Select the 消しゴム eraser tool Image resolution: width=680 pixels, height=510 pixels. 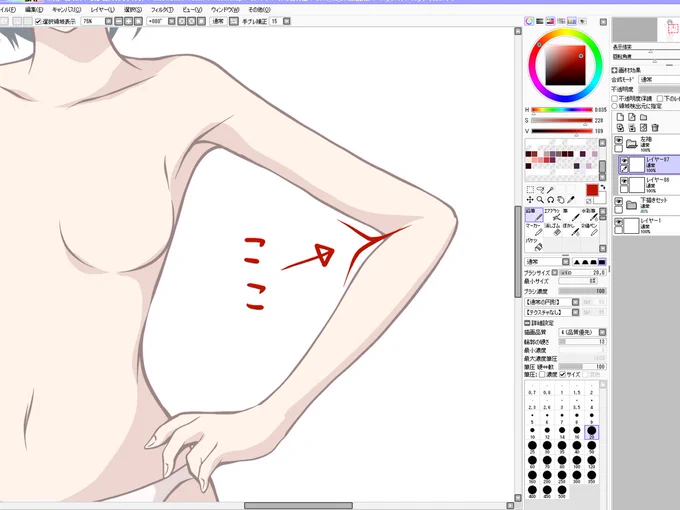(x=552, y=230)
